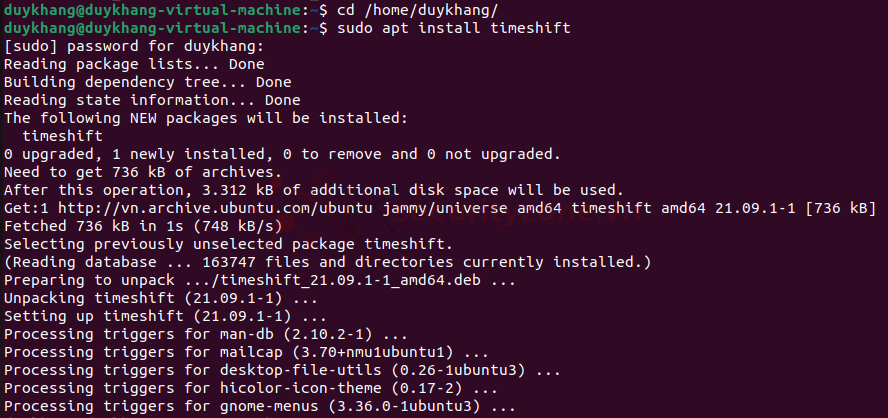The height and width of the screenshot is (418, 888).
Task: Click the http://vn.archive.ubuntu.com/ubuntu URL
Action: tap(215, 208)
